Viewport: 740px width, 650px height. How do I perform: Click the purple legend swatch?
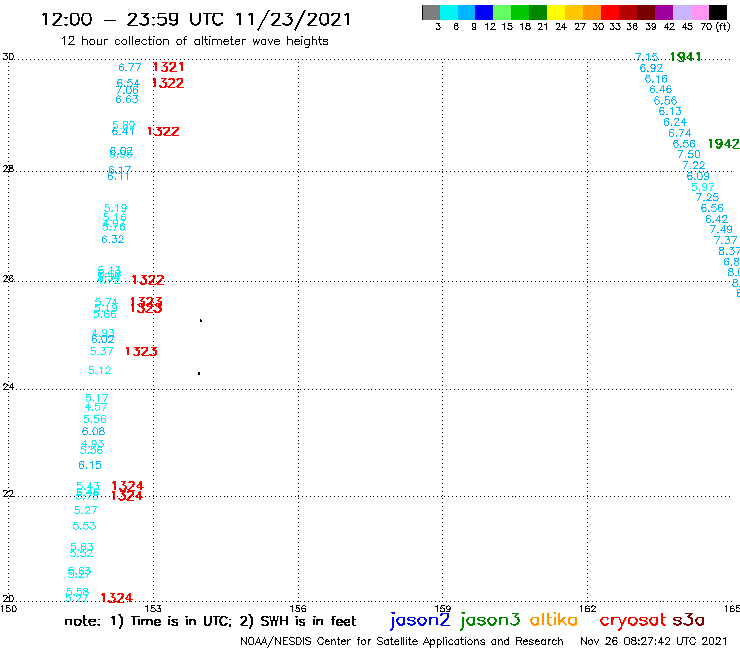point(664,12)
